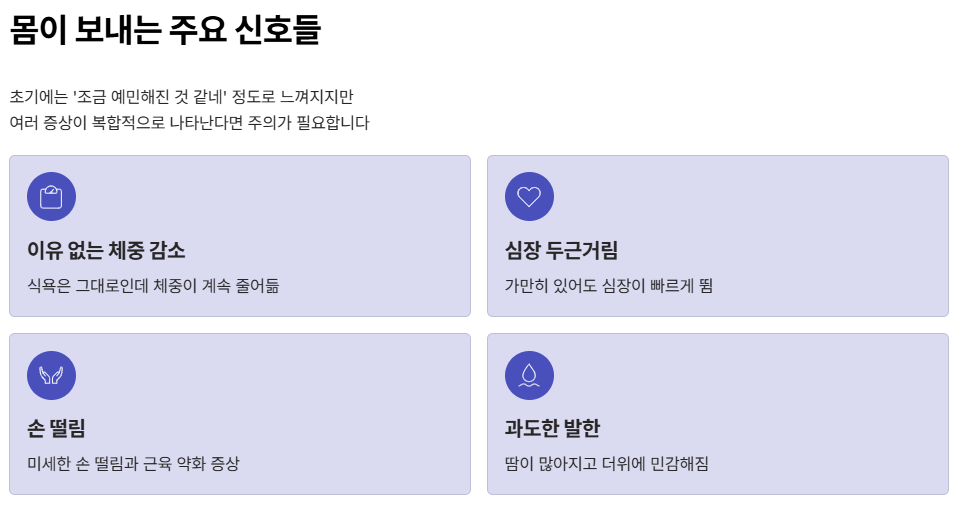964x511 pixels.
Task: Click the text 가만히 있어도 심장이 빠르게 뜀
Action: pyautogui.click(x=609, y=286)
